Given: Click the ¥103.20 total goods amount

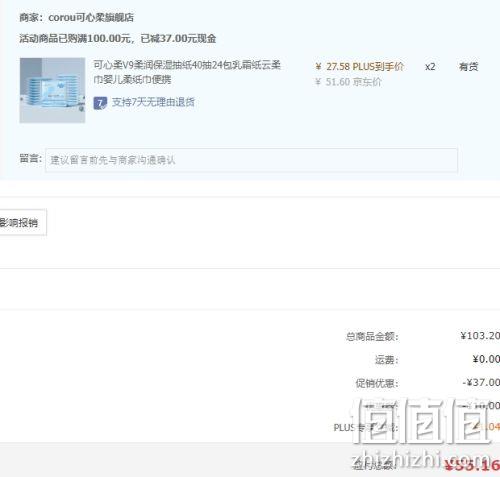Looking at the screenshot, I should (480, 336).
